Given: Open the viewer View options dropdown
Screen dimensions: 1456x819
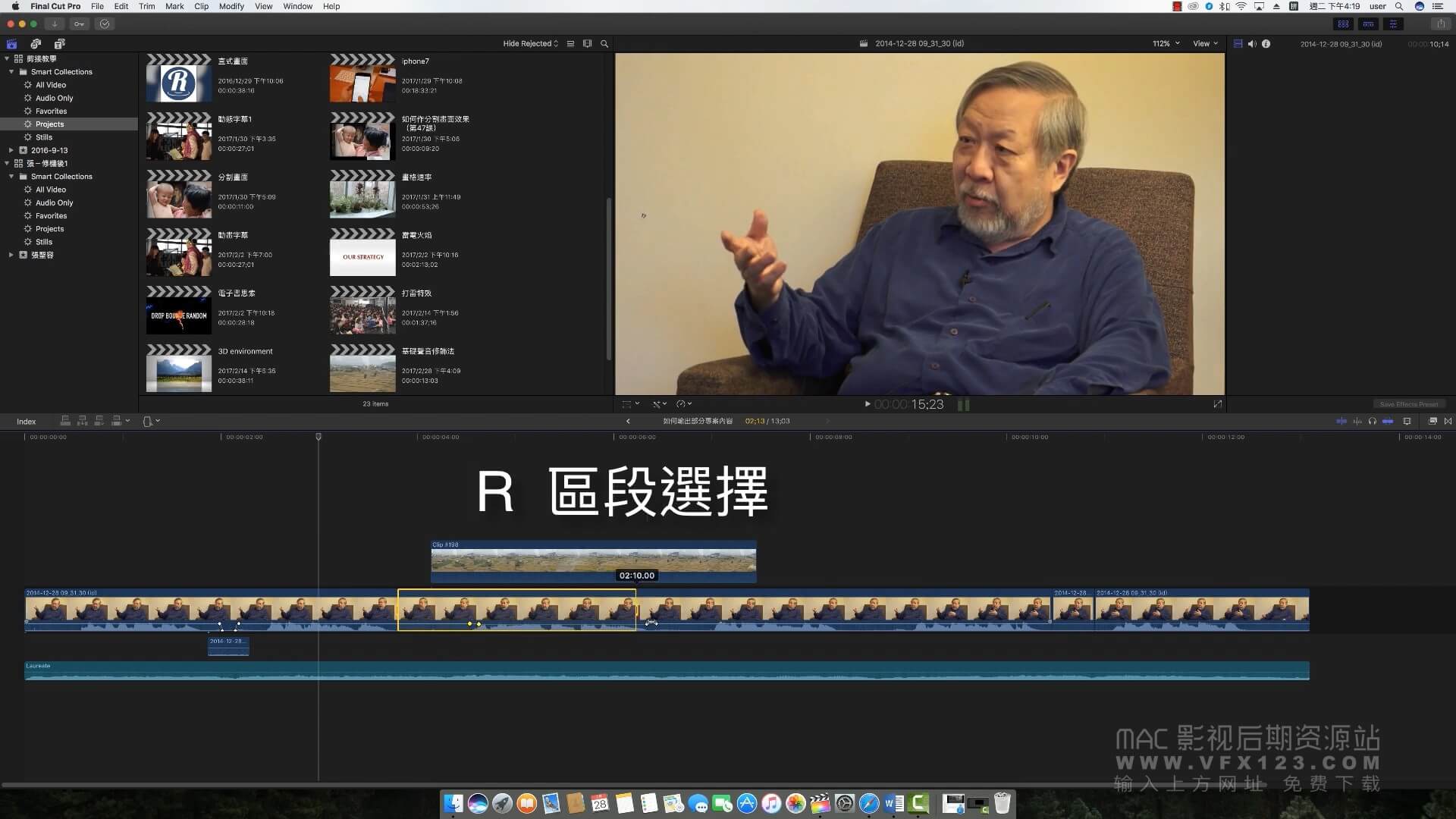Looking at the screenshot, I should [x=1205, y=43].
